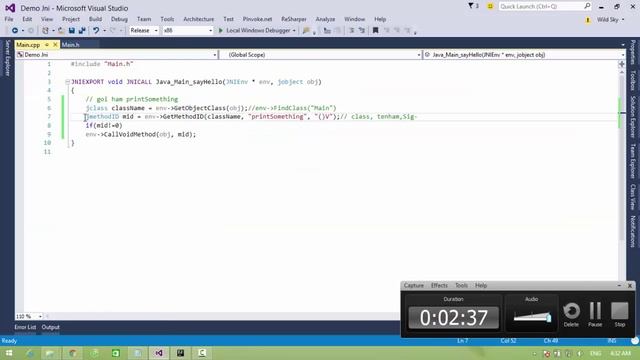Image resolution: width=640 pixels, height=360 pixels.
Task: Click the #include "Main.h" line
Action: pos(102,64)
